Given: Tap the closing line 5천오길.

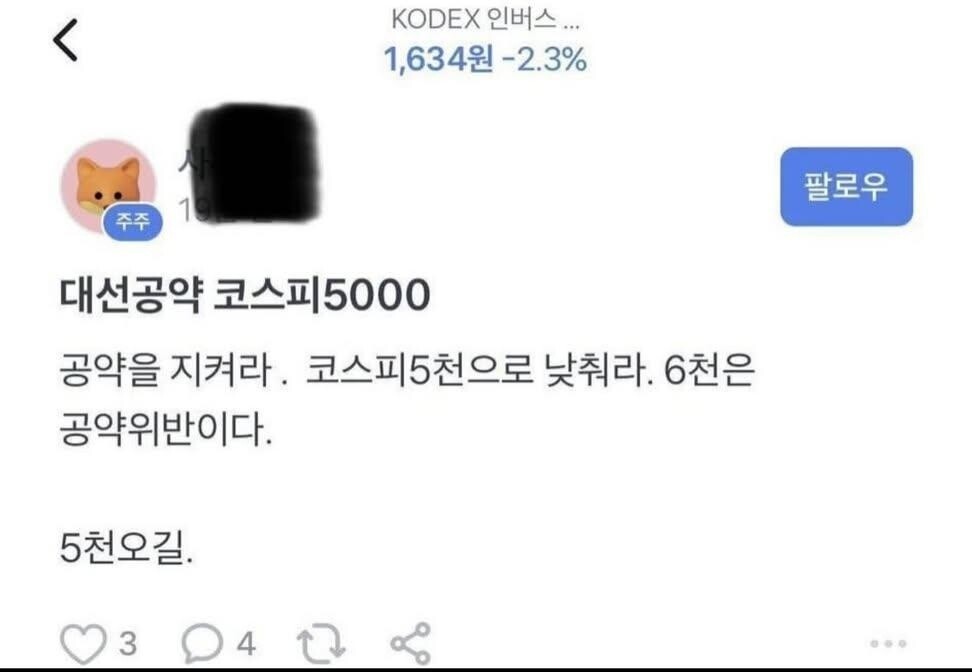Looking at the screenshot, I should 126,548.
